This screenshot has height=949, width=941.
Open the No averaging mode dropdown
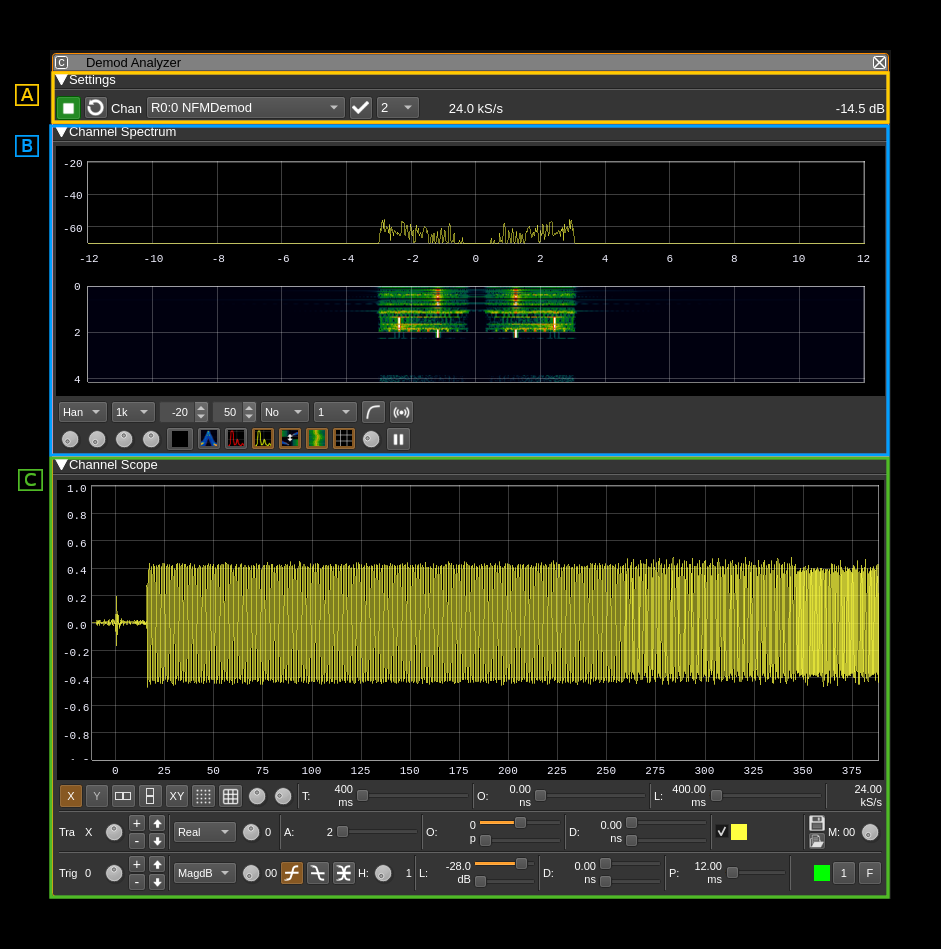coord(284,412)
